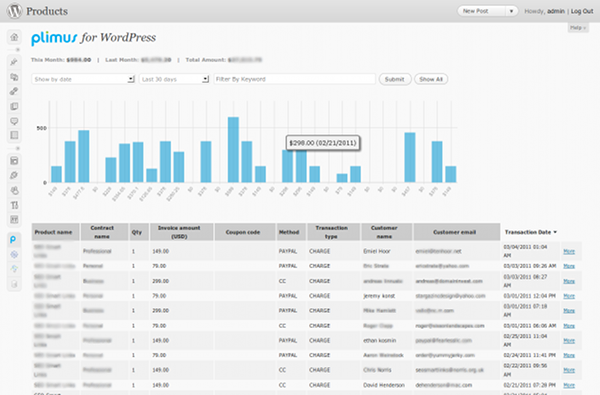Open More link for Emiel Hoor transaction
Screen dimensions: 600x395
coord(569,251)
